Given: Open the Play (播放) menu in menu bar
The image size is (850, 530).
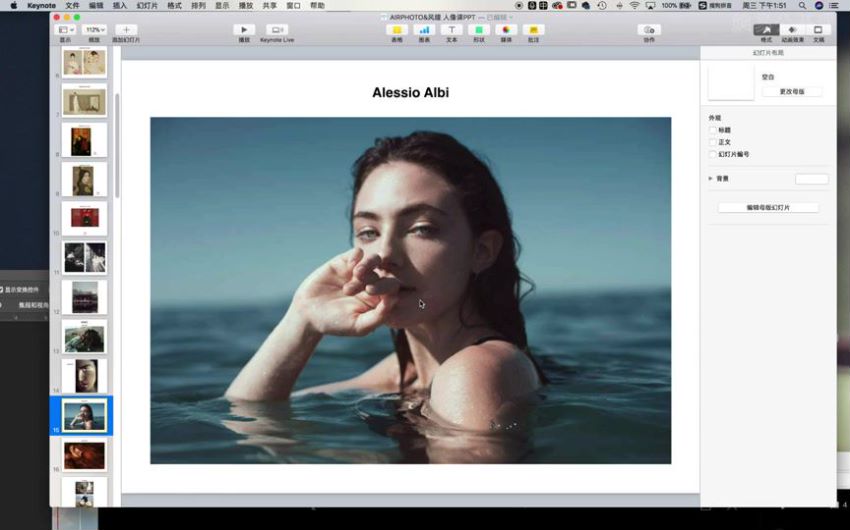Looking at the screenshot, I should click(x=246, y=5).
